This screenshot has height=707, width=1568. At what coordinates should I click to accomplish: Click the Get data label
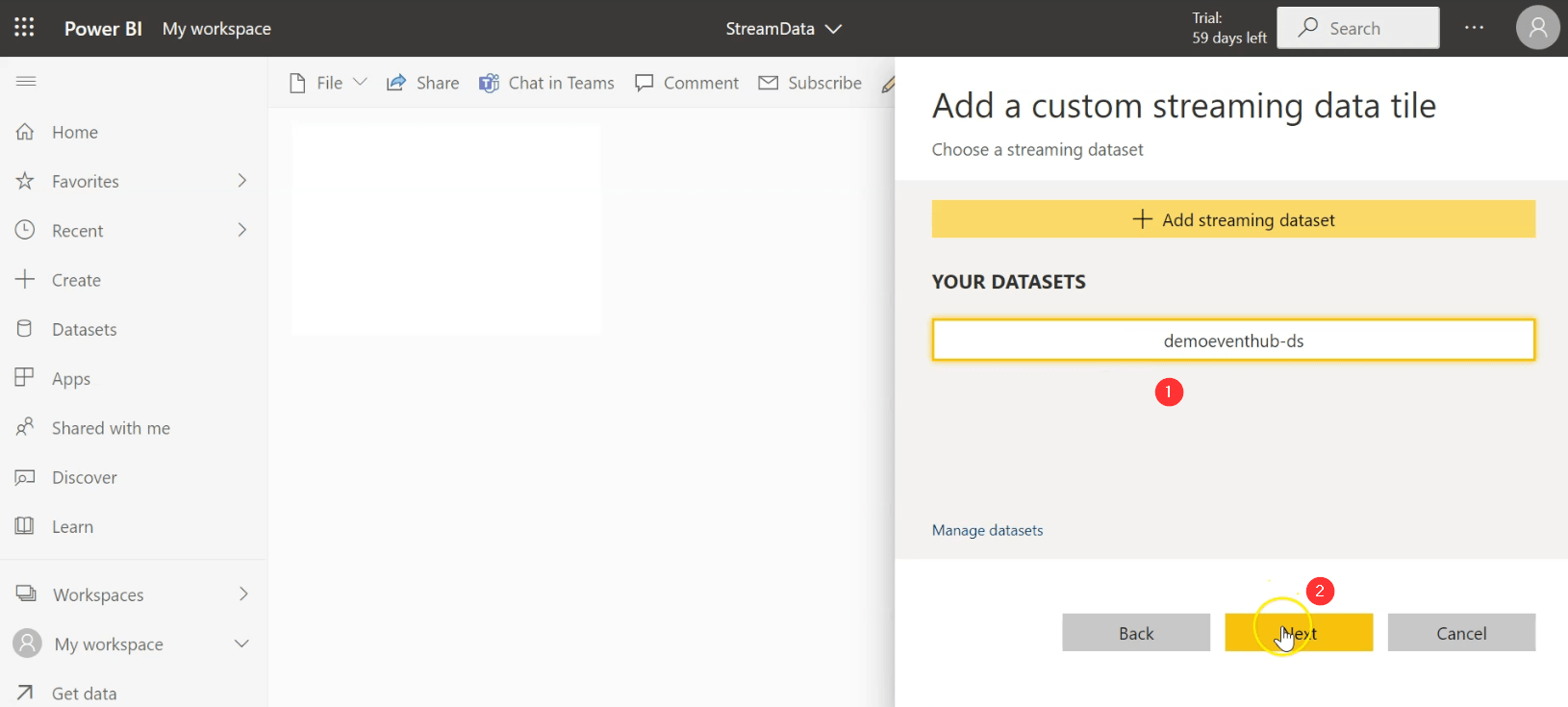85,694
